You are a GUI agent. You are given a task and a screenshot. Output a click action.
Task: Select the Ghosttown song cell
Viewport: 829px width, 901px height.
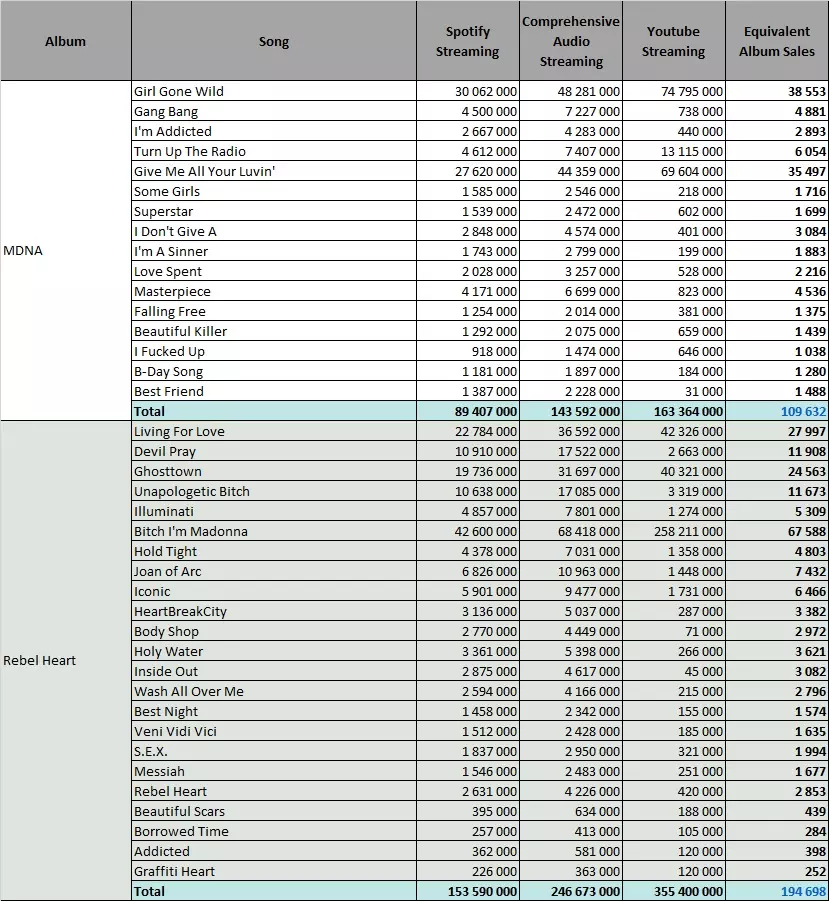click(273, 471)
